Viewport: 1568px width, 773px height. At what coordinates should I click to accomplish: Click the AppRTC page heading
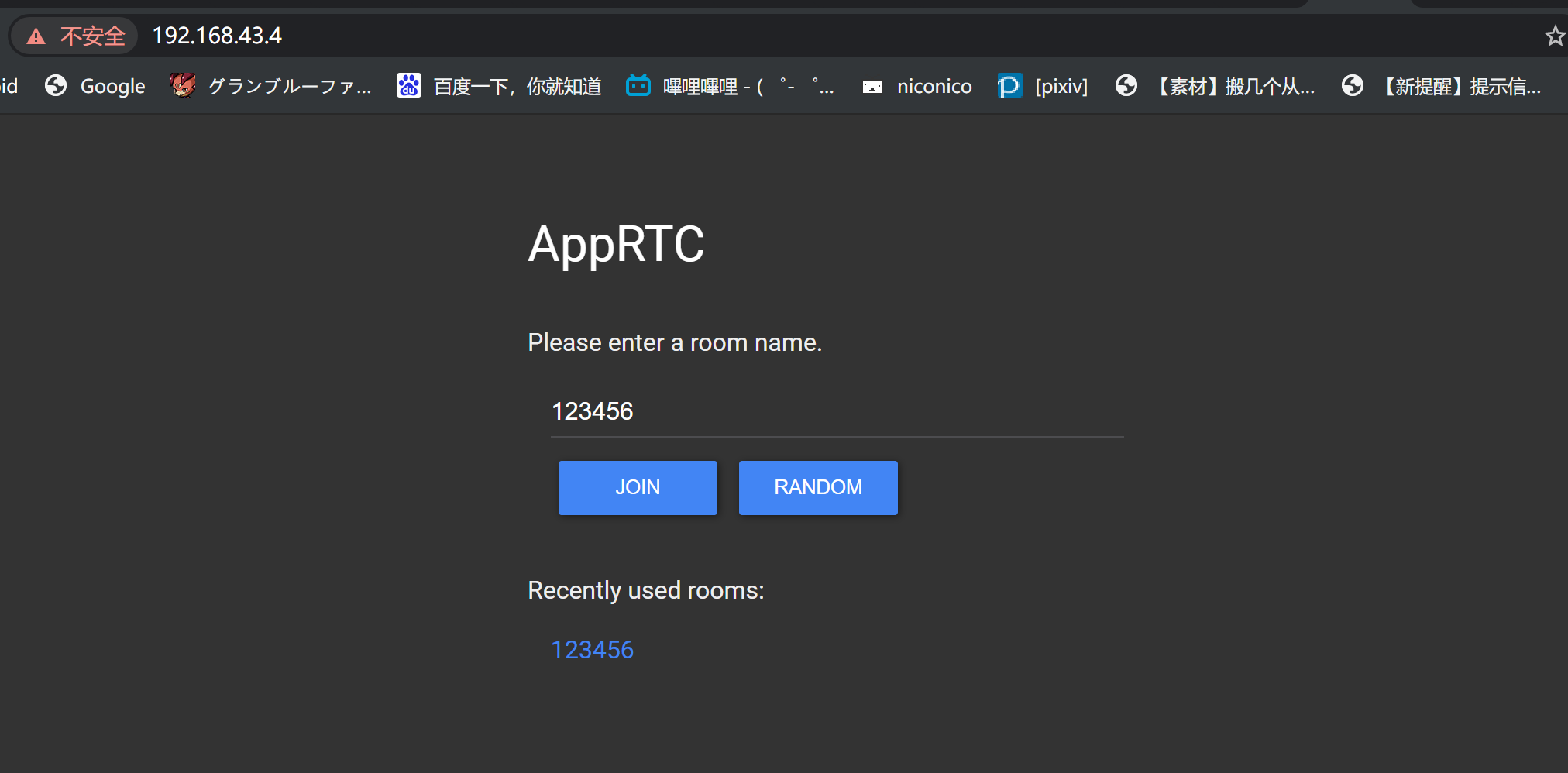coord(616,244)
